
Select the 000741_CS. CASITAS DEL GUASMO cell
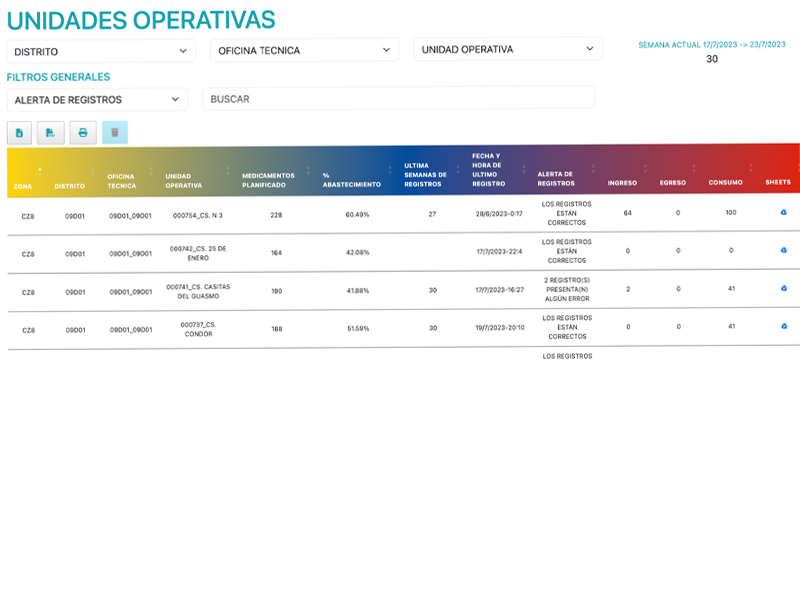coord(198,291)
